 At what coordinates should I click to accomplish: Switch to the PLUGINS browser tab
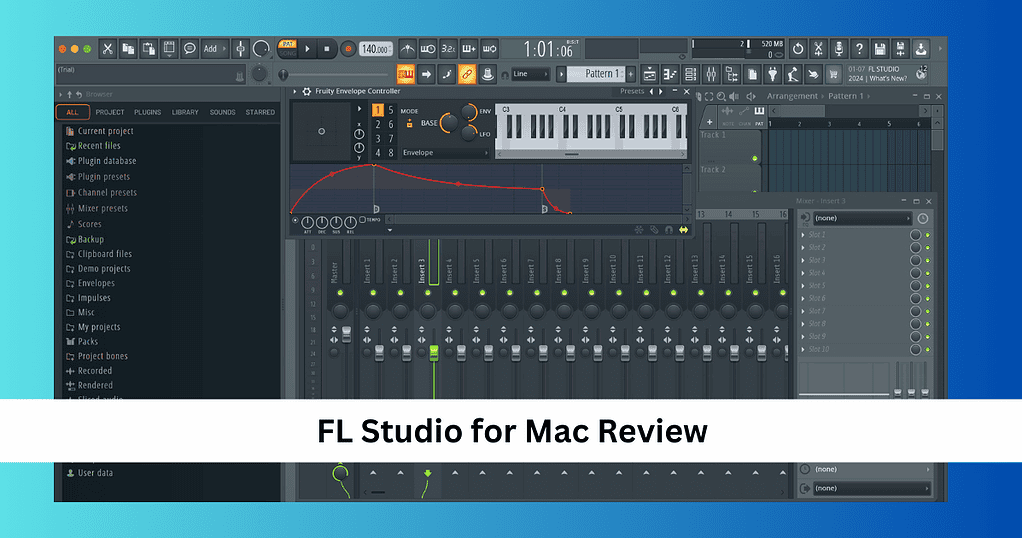click(x=147, y=112)
